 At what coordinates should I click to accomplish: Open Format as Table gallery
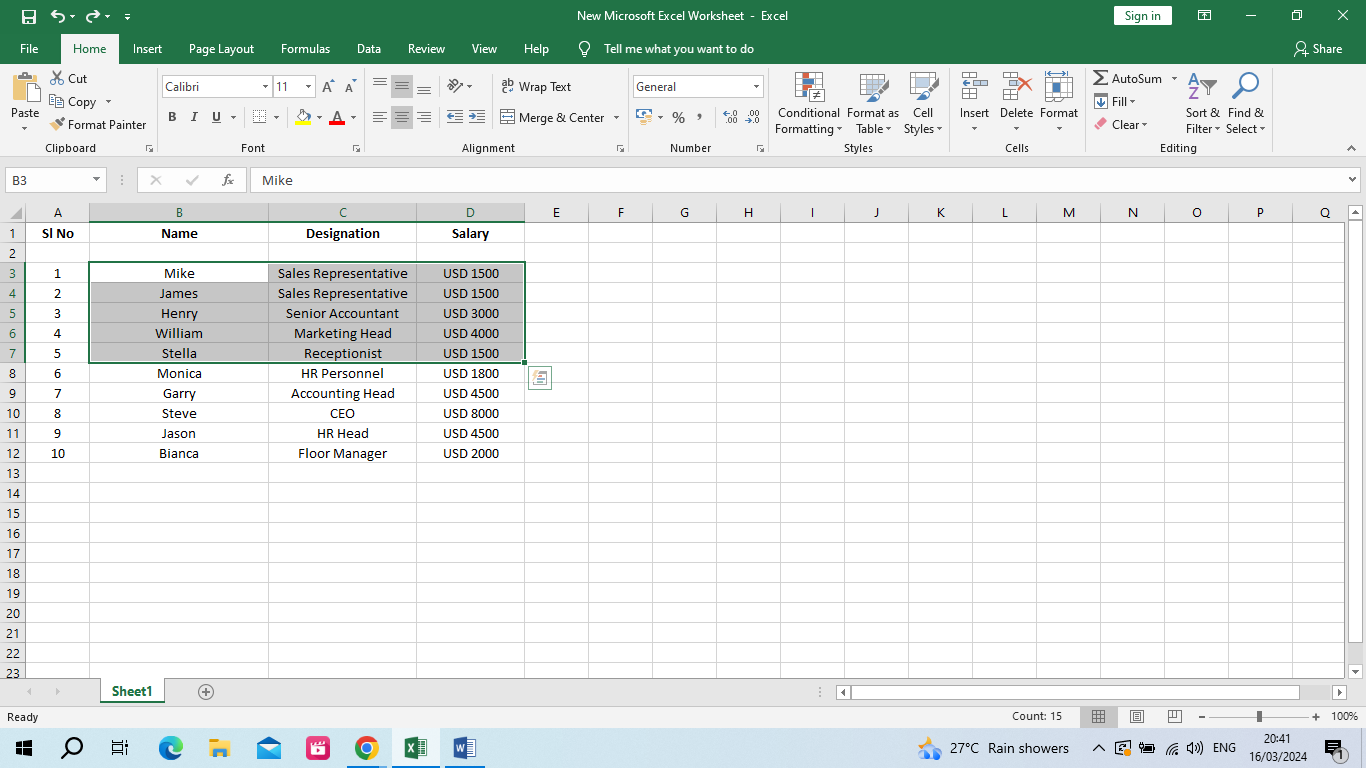pyautogui.click(x=872, y=103)
